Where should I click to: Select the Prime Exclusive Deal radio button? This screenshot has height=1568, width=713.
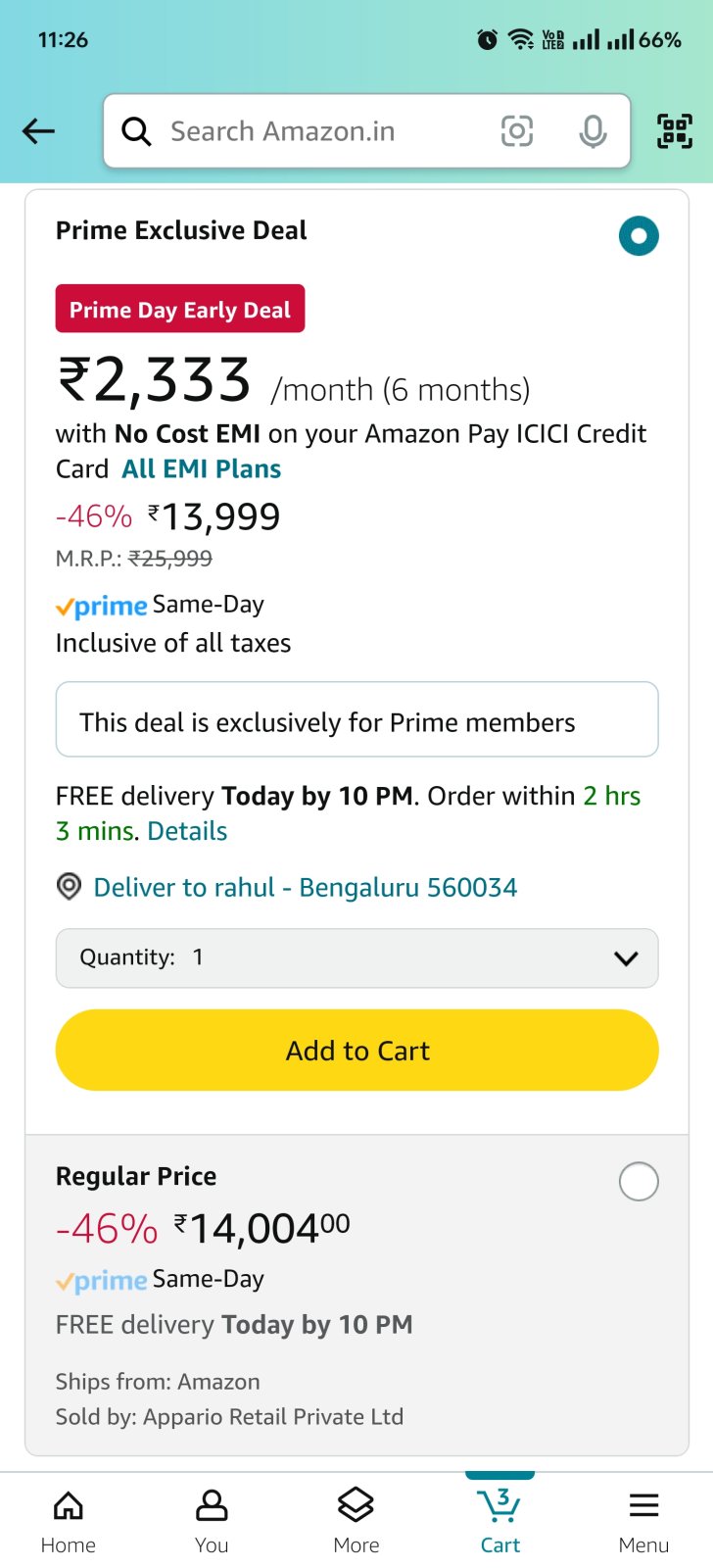point(639,235)
